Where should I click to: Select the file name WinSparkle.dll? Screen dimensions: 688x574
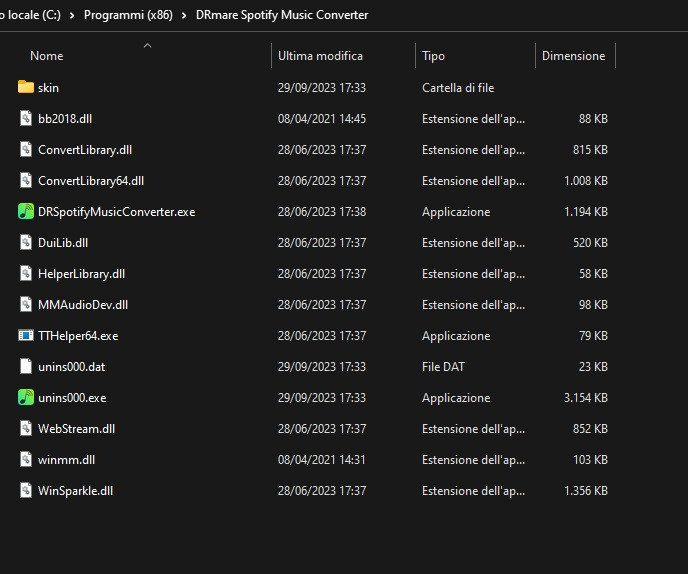pyautogui.click(x=75, y=491)
